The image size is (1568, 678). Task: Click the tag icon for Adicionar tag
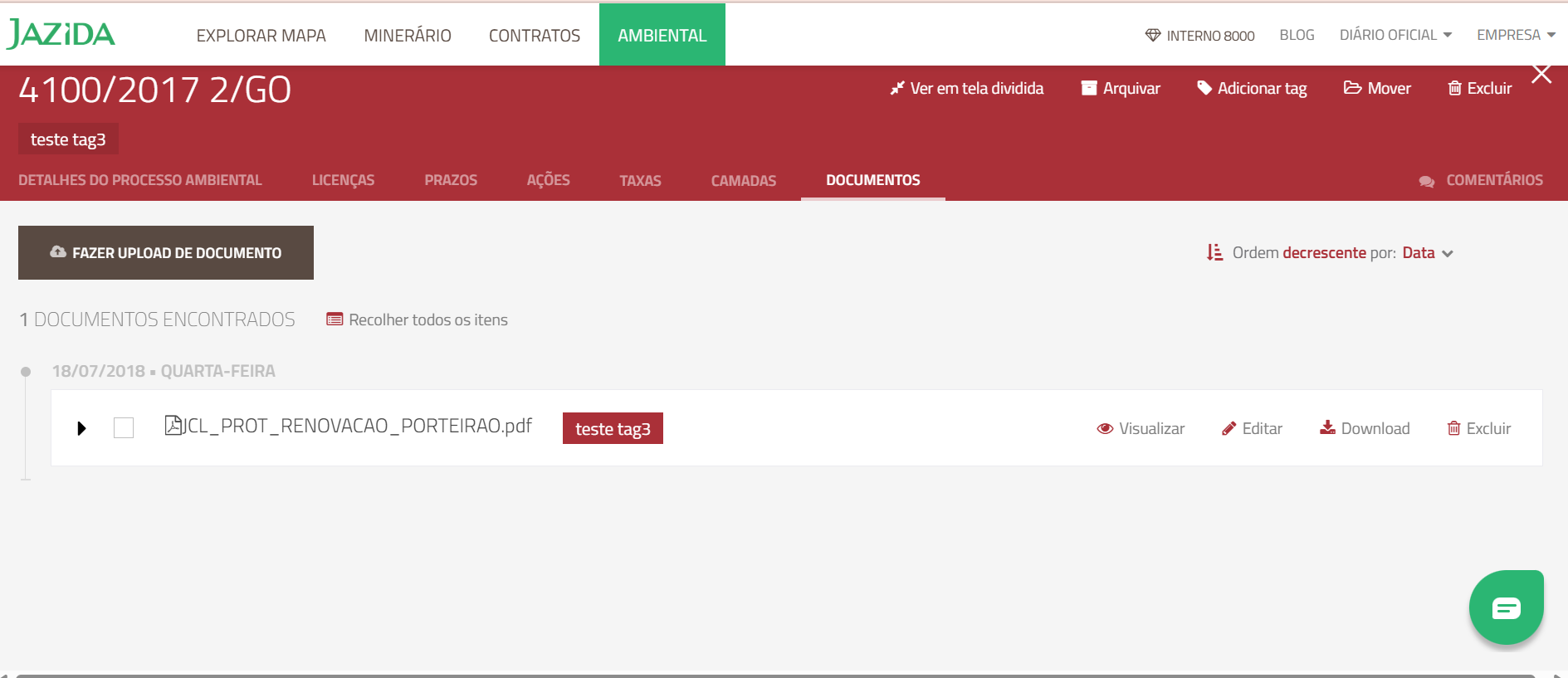1204,88
